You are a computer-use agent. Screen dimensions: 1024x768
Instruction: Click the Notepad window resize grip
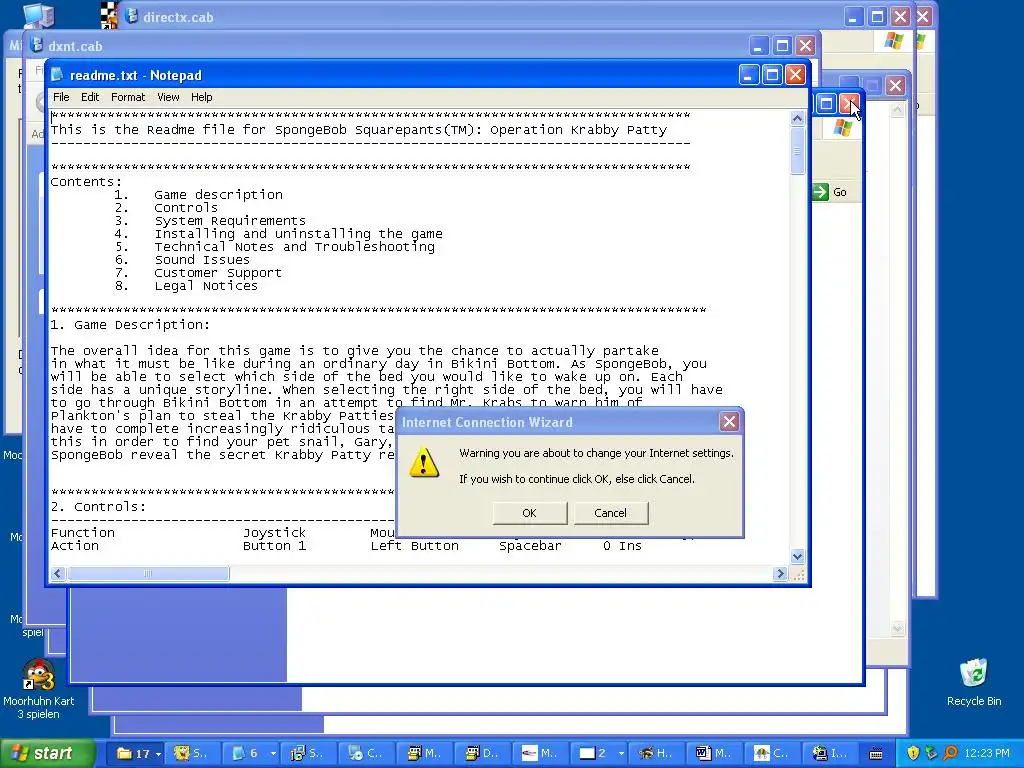(x=798, y=574)
